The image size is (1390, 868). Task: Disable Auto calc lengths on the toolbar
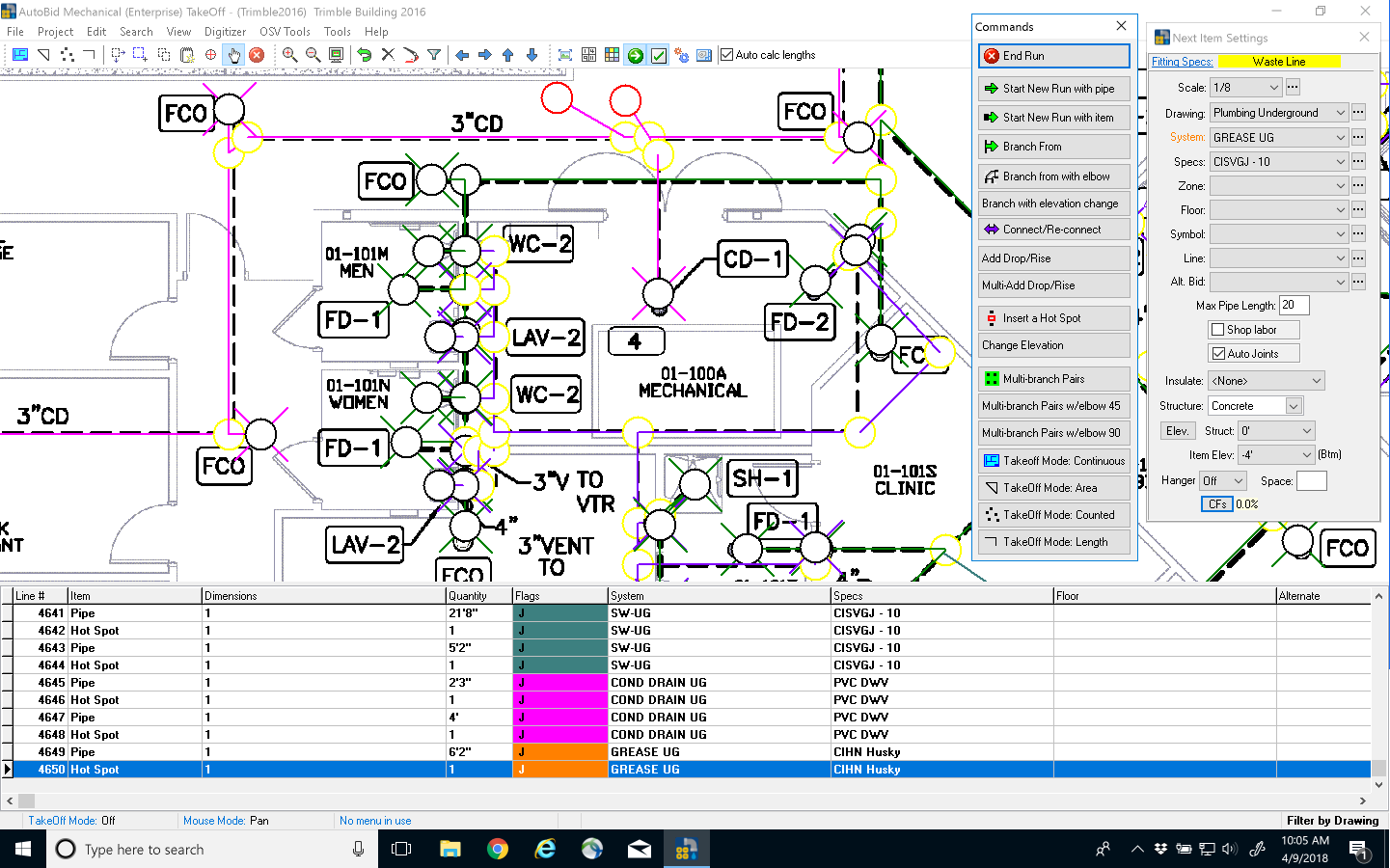click(726, 55)
